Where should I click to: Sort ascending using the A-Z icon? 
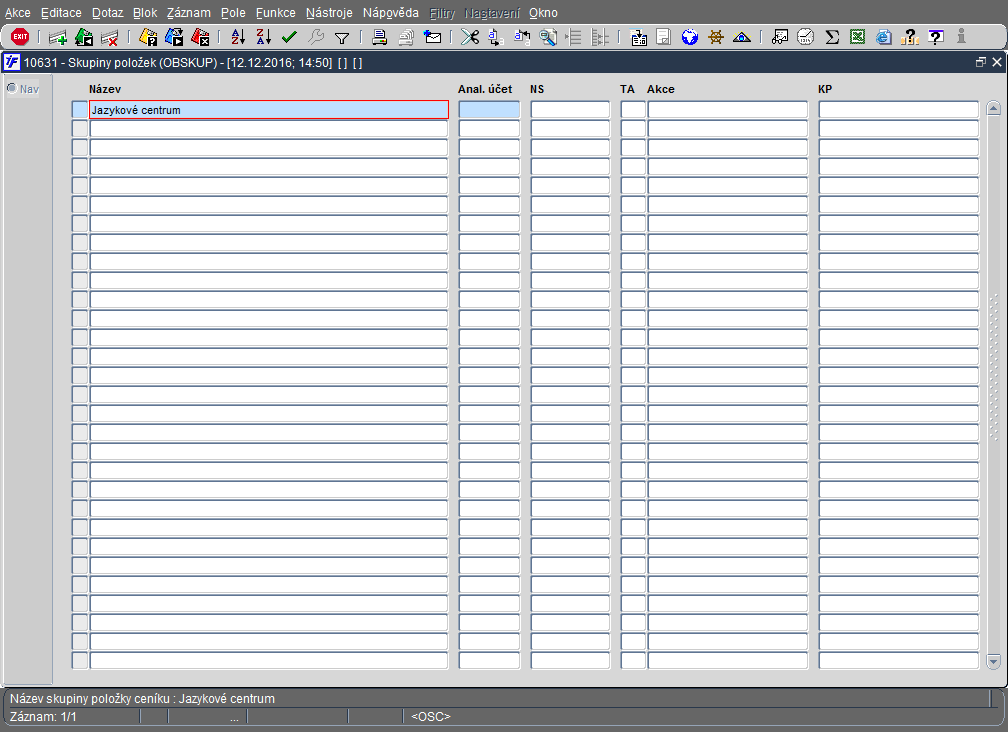coord(238,37)
